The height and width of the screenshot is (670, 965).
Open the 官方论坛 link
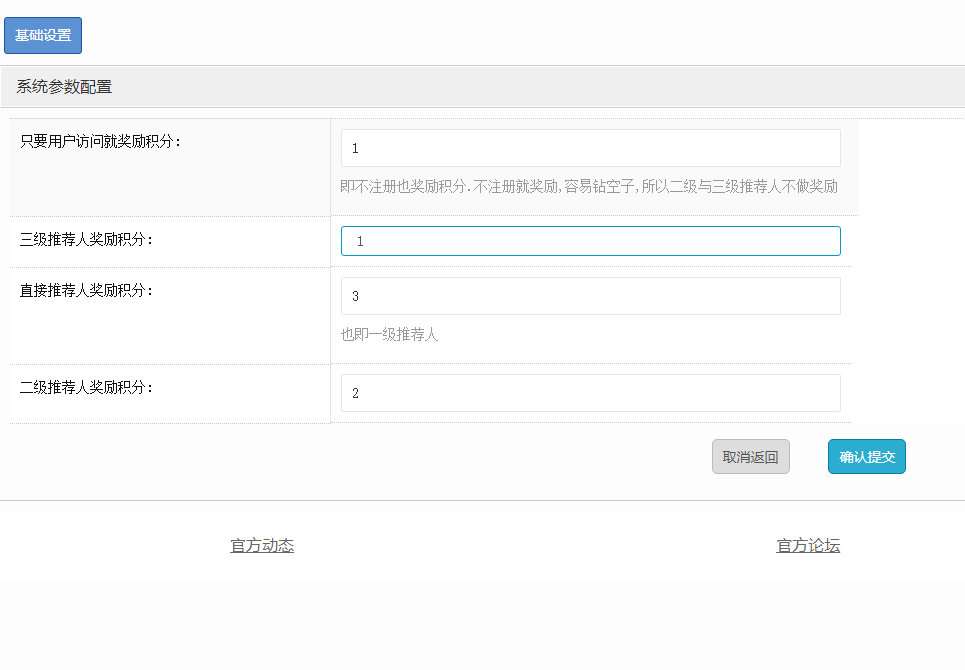(808, 546)
